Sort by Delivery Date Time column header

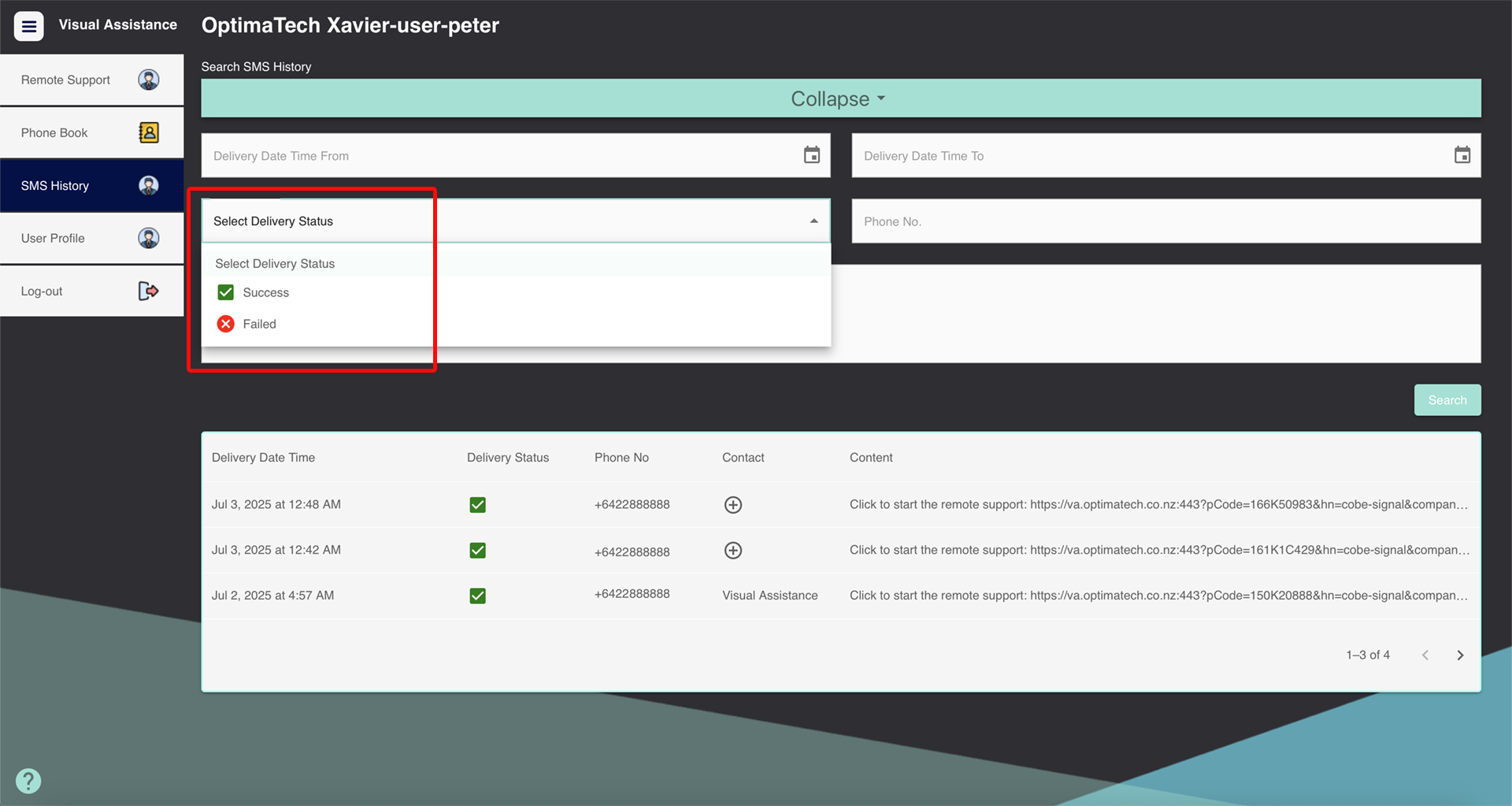263,457
